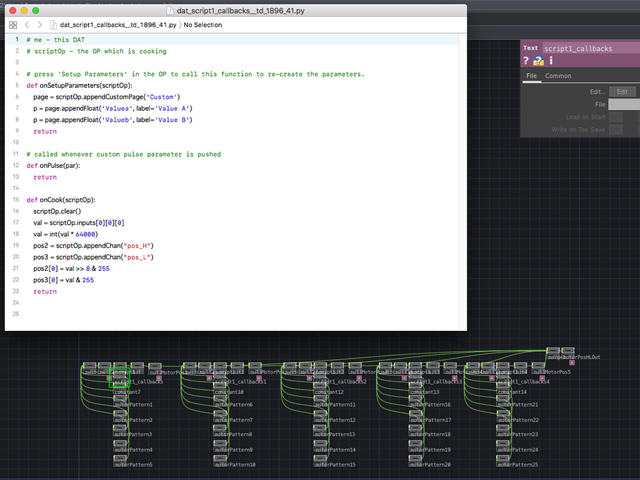Select the motorPattern5 node
The height and width of the screenshot is (480, 640).
(x=120, y=459)
